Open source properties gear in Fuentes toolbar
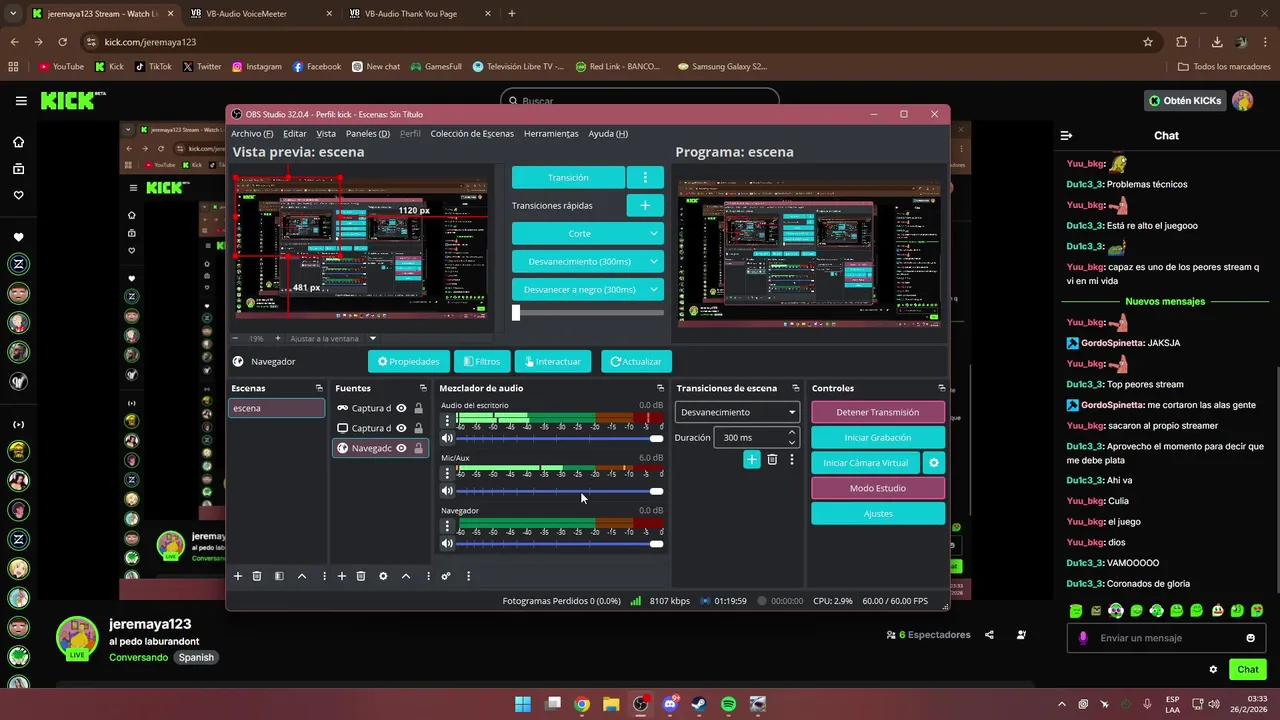 click(x=383, y=576)
